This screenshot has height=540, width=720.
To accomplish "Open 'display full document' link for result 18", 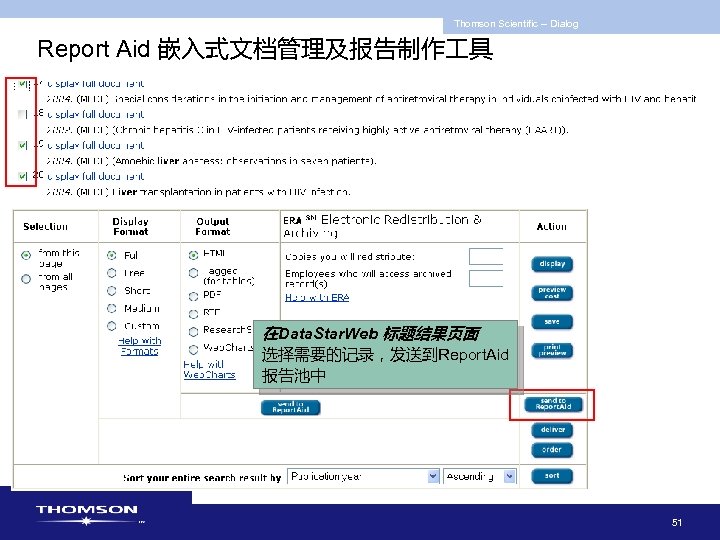I will pyautogui.click(x=96, y=114).
